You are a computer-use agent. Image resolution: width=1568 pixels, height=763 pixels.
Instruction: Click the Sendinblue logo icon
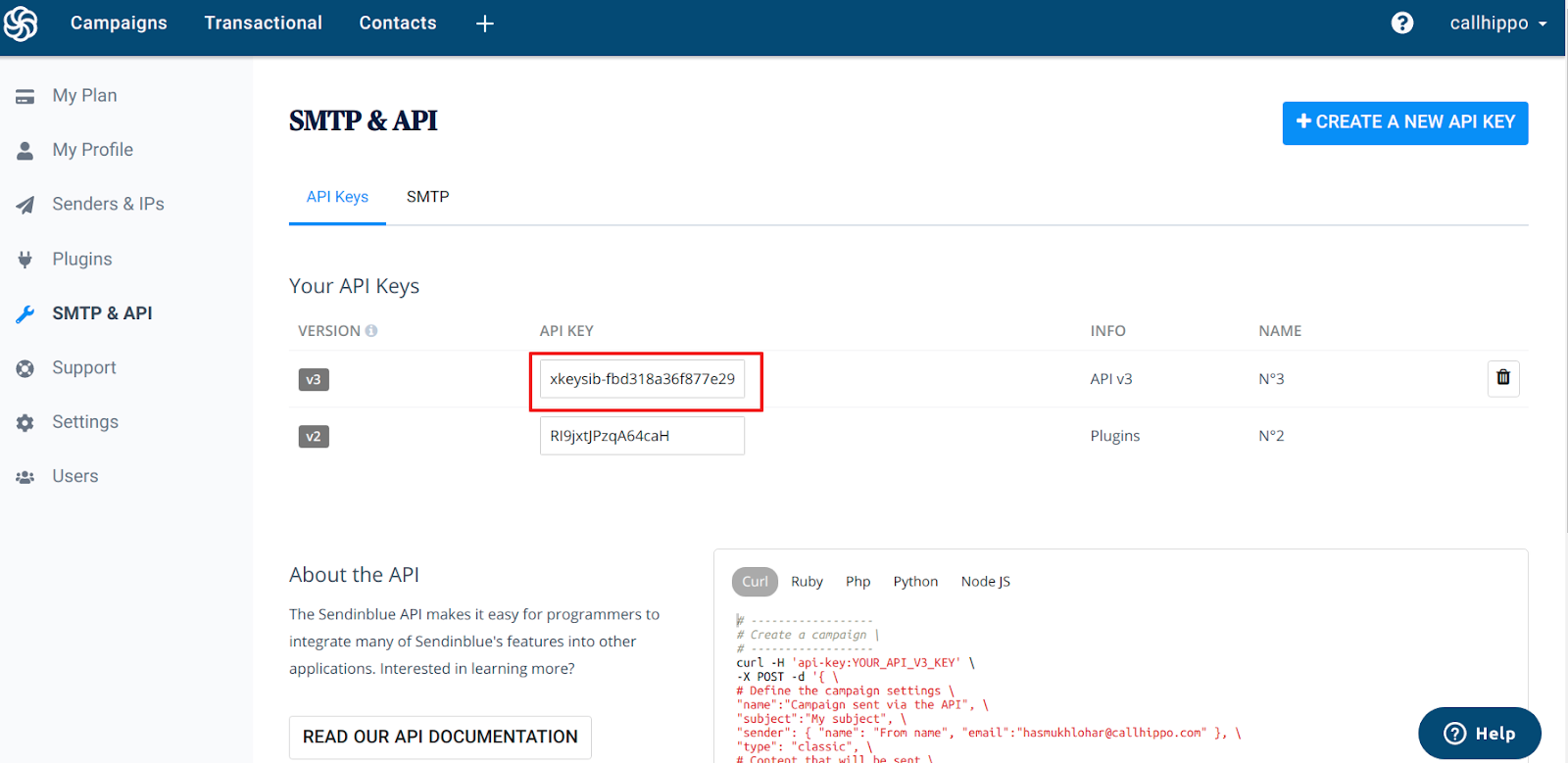tap(21, 24)
